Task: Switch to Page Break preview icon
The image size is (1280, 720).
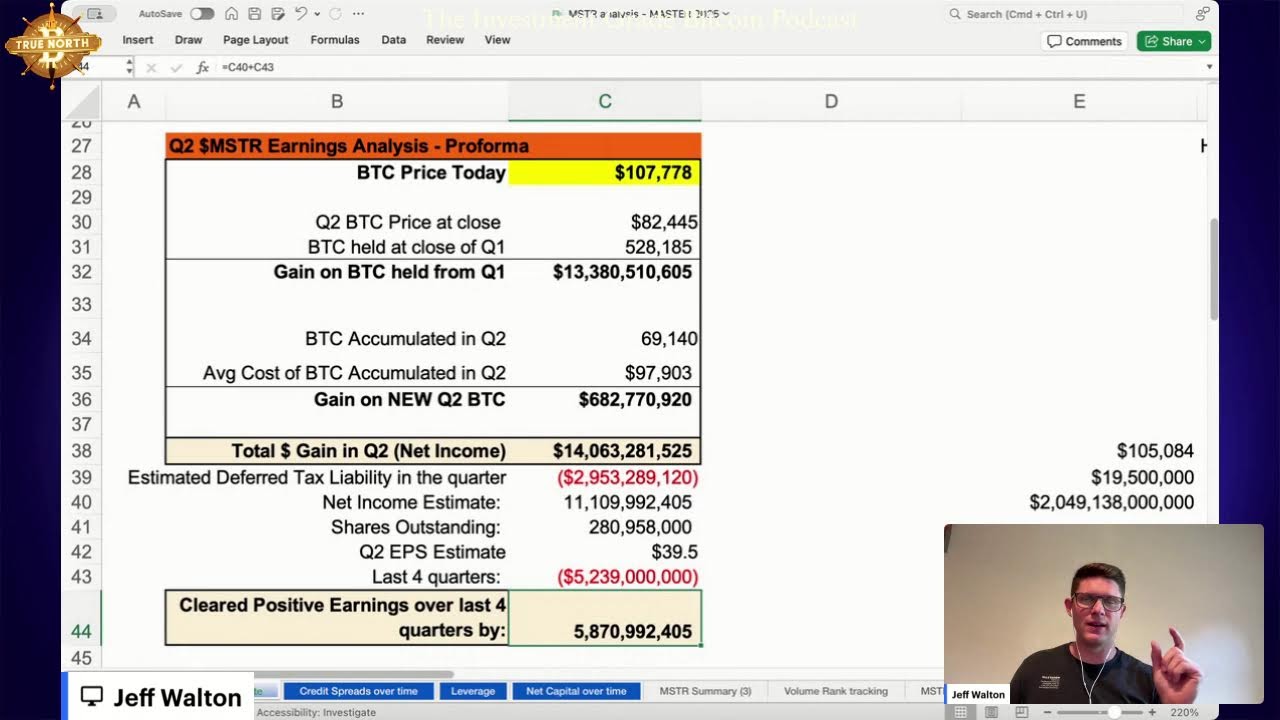Action: click(1021, 712)
